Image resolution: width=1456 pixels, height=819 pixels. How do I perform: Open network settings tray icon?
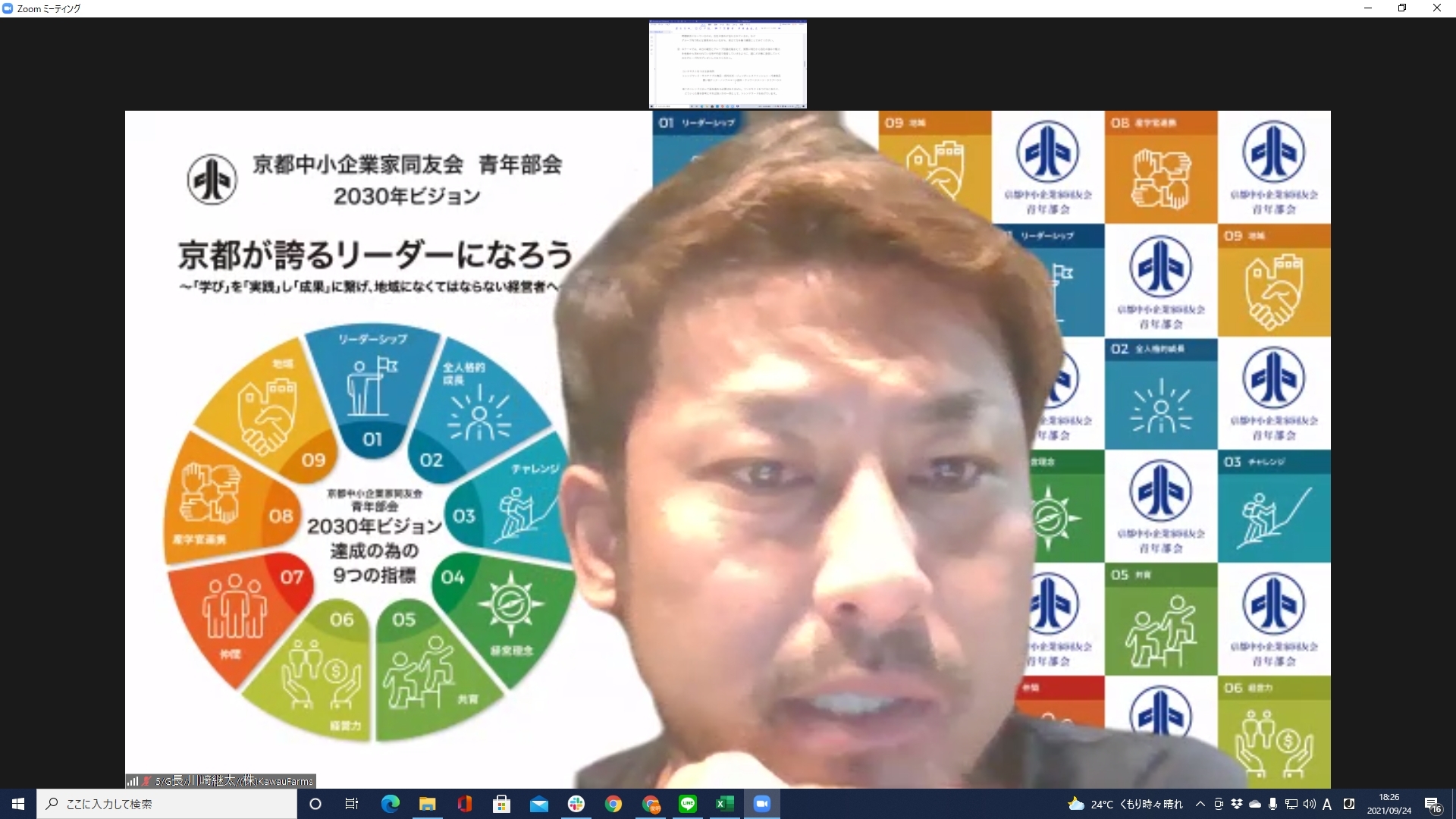pos(1291,804)
